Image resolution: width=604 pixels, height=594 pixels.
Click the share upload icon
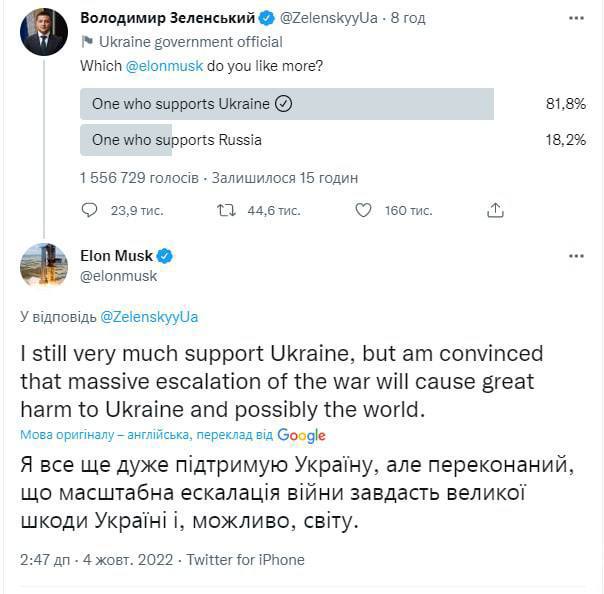(495, 211)
